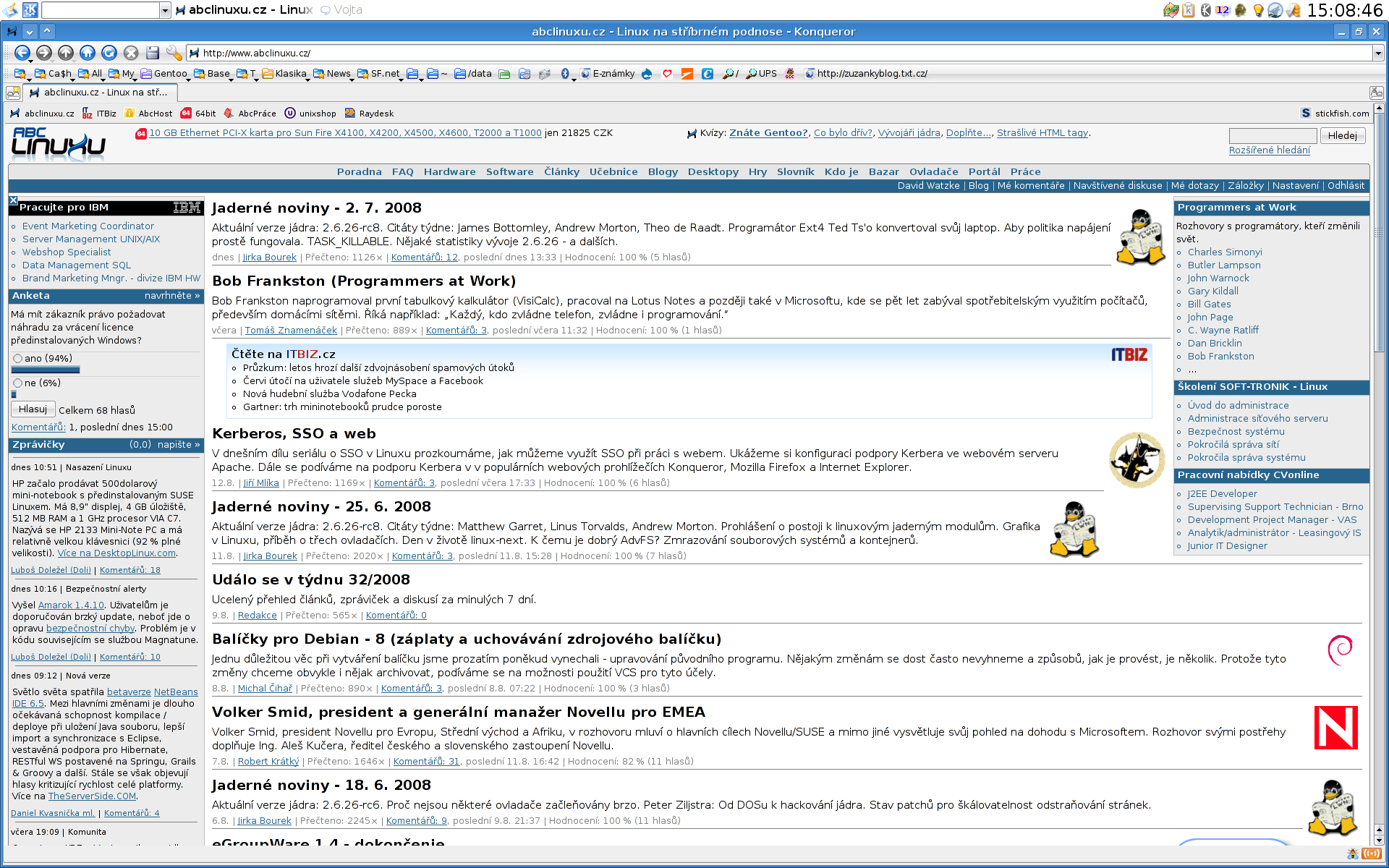Viewport: 1389px width, 868px height.
Task: Expand the Ca$h bookmarks folder
Action: [x=53, y=74]
